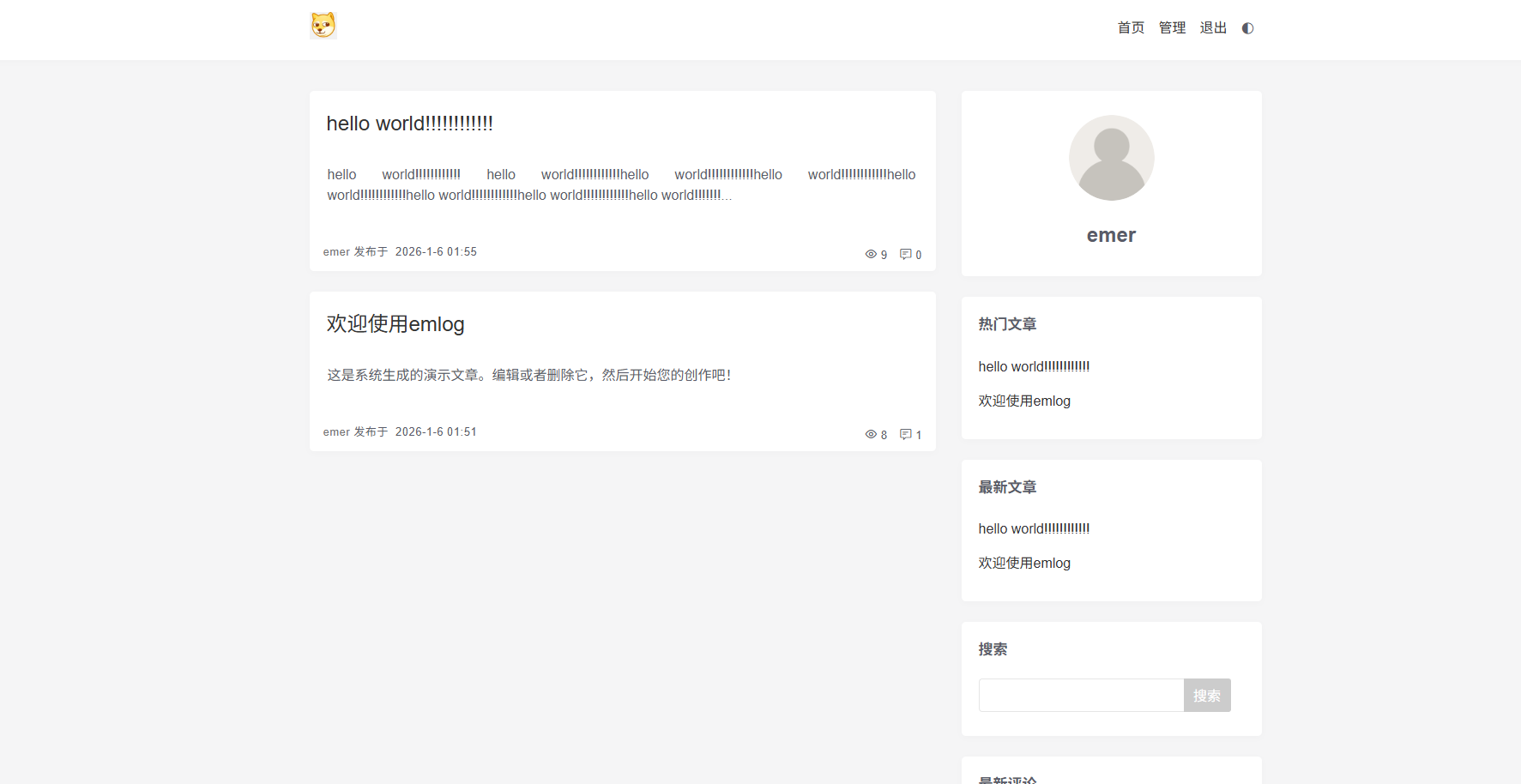Viewport: 1521px width, 784px height.
Task: Open hello world link under 最新文章
Action: click(x=1034, y=529)
